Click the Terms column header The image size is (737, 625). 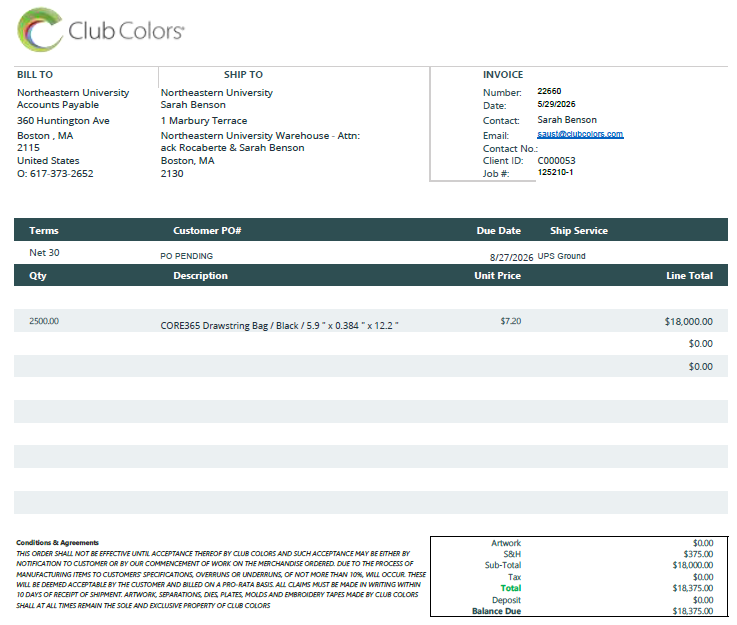click(44, 231)
